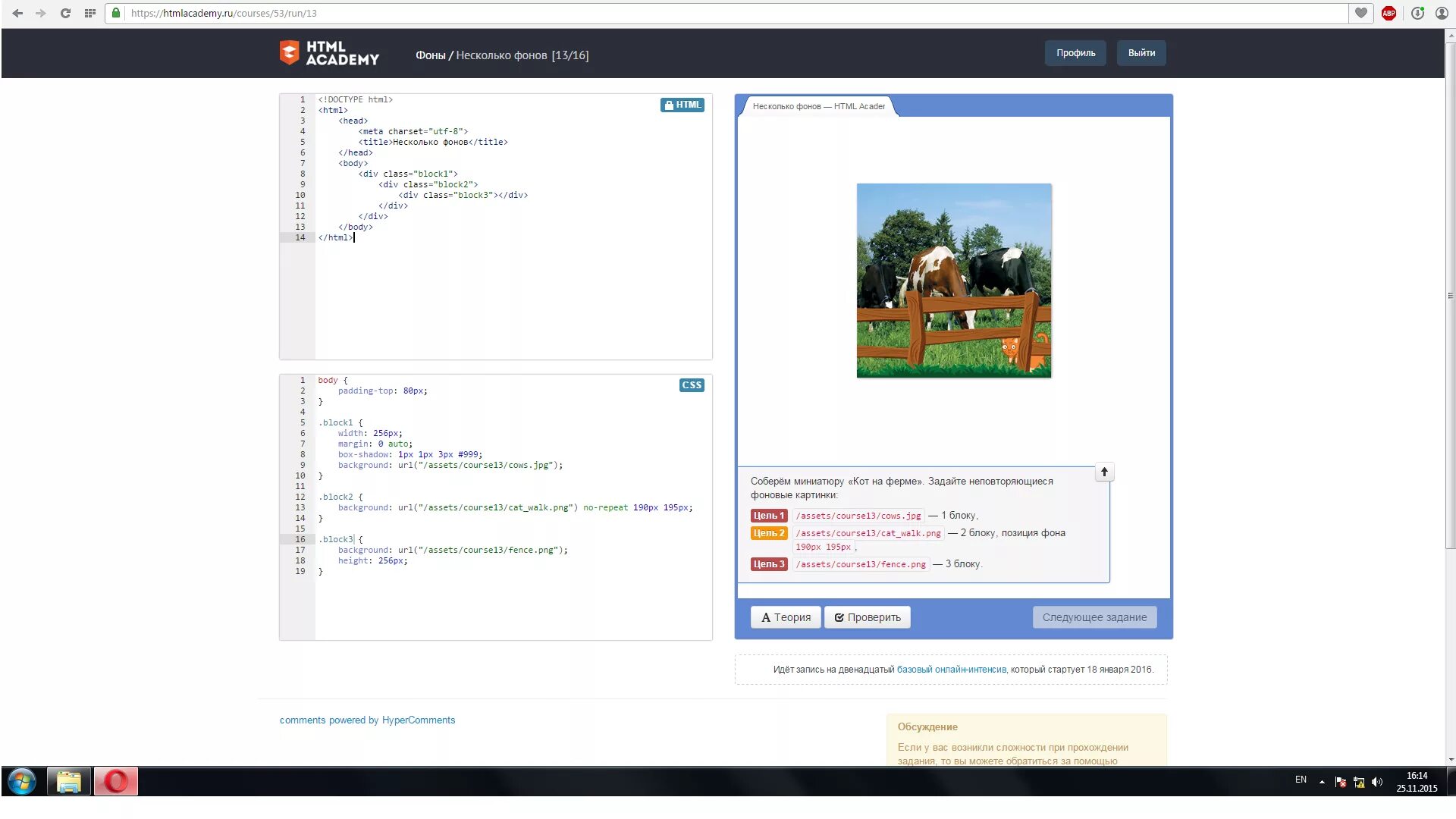Click the volume speaker tray icon
This screenshot has height=819, width=1456.
pos(1377,782)
